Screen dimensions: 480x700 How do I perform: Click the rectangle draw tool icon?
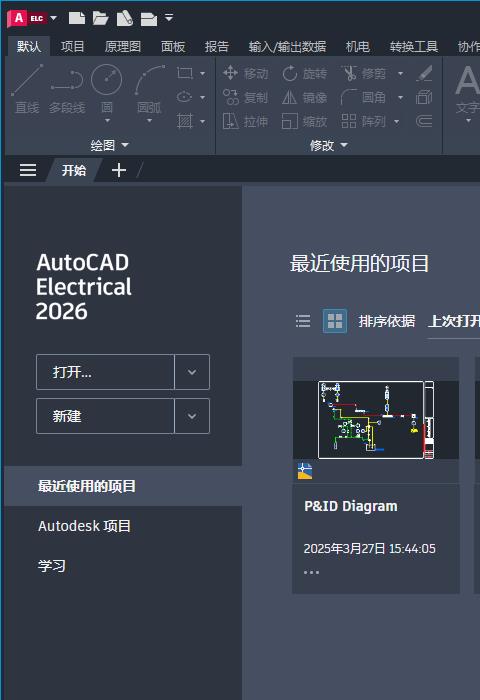pyautogui.click(x=185, y=73)
